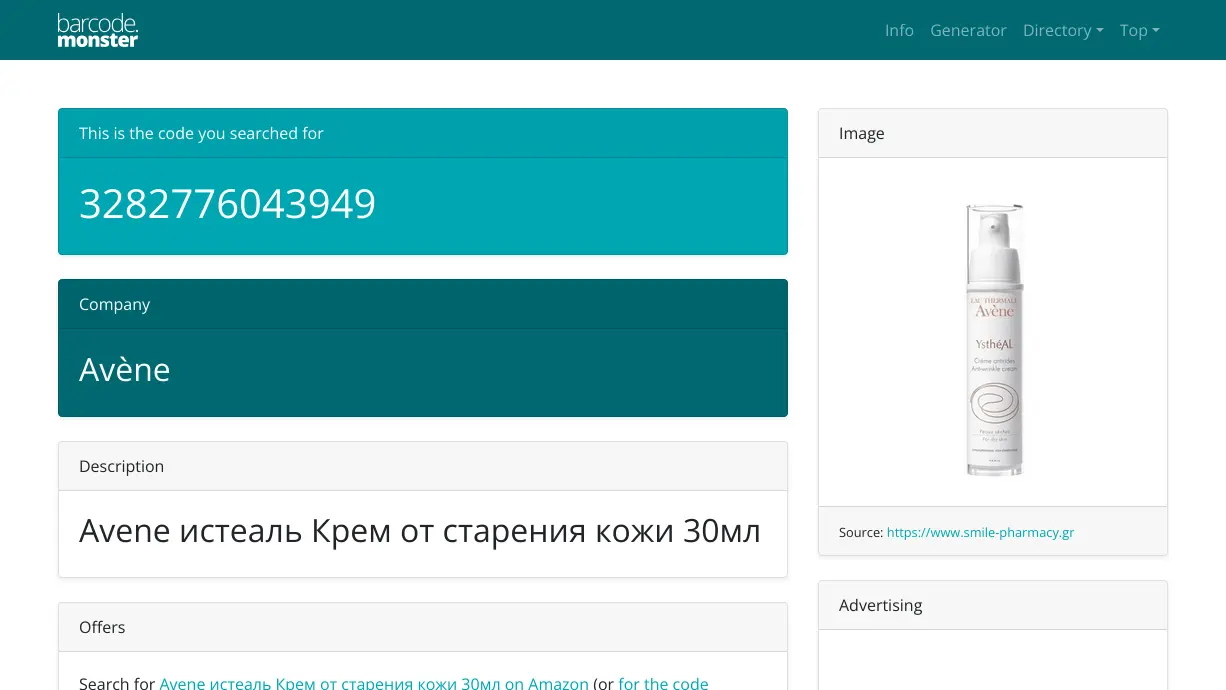The height and width of the screenshot is (690, 1226).
Task: Expand the Directory dropdown menu
Action: 1063,30
